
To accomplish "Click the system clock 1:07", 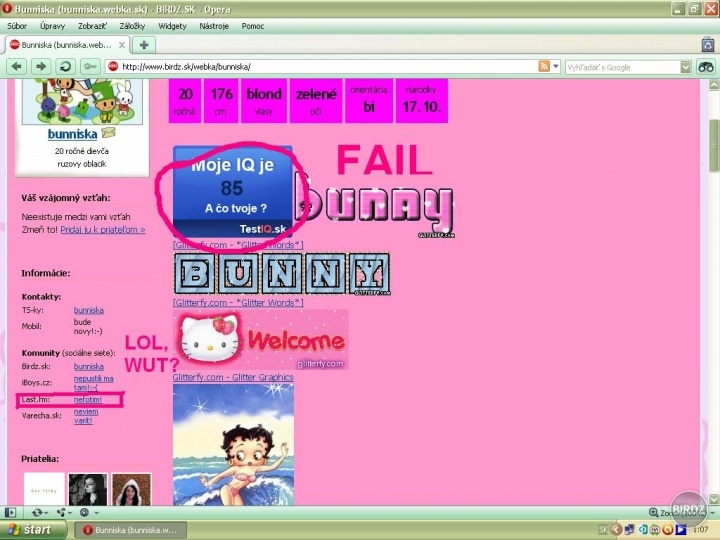I will click(700, 530).
